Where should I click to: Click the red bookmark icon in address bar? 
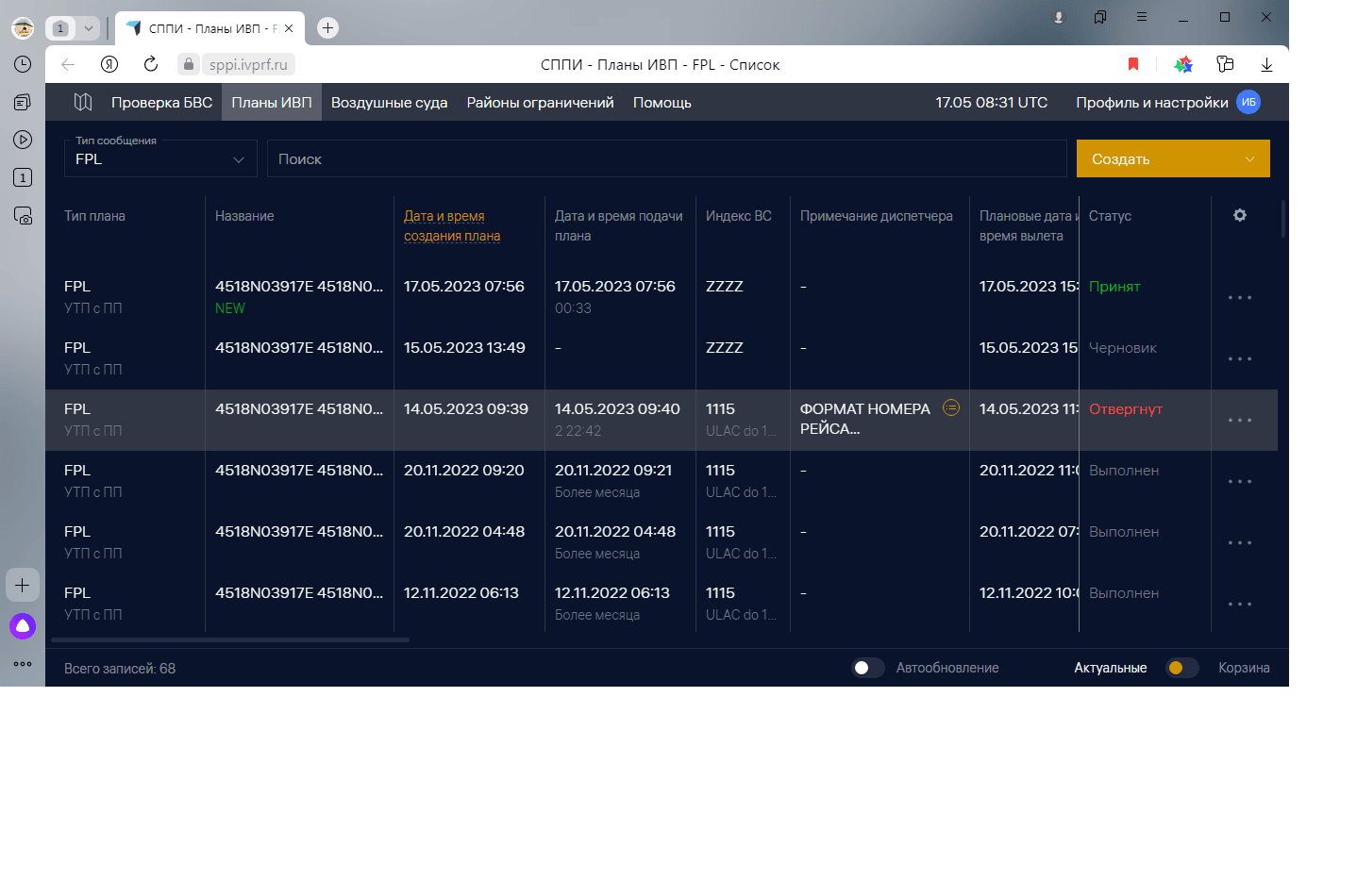pyautogui.click(x=1133, y=64)
